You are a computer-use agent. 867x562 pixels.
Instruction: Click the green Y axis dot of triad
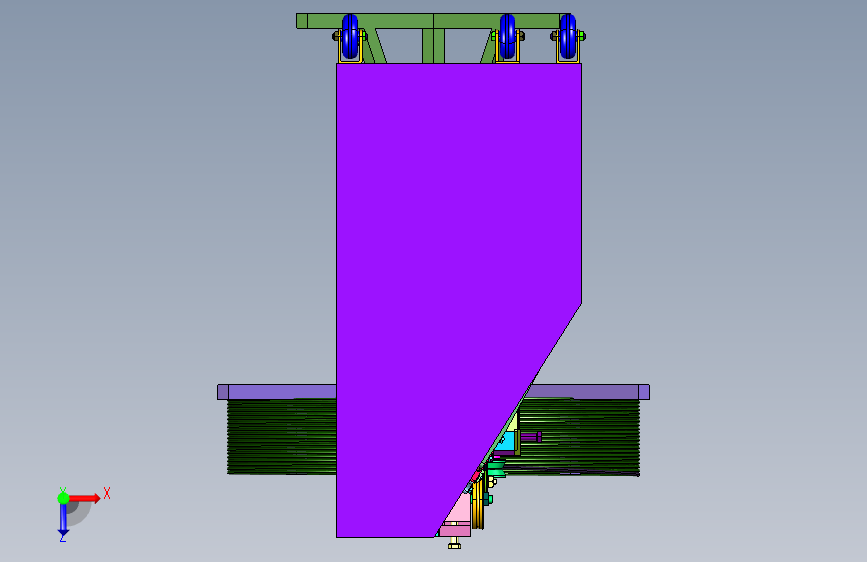click(x=63, y=498)
